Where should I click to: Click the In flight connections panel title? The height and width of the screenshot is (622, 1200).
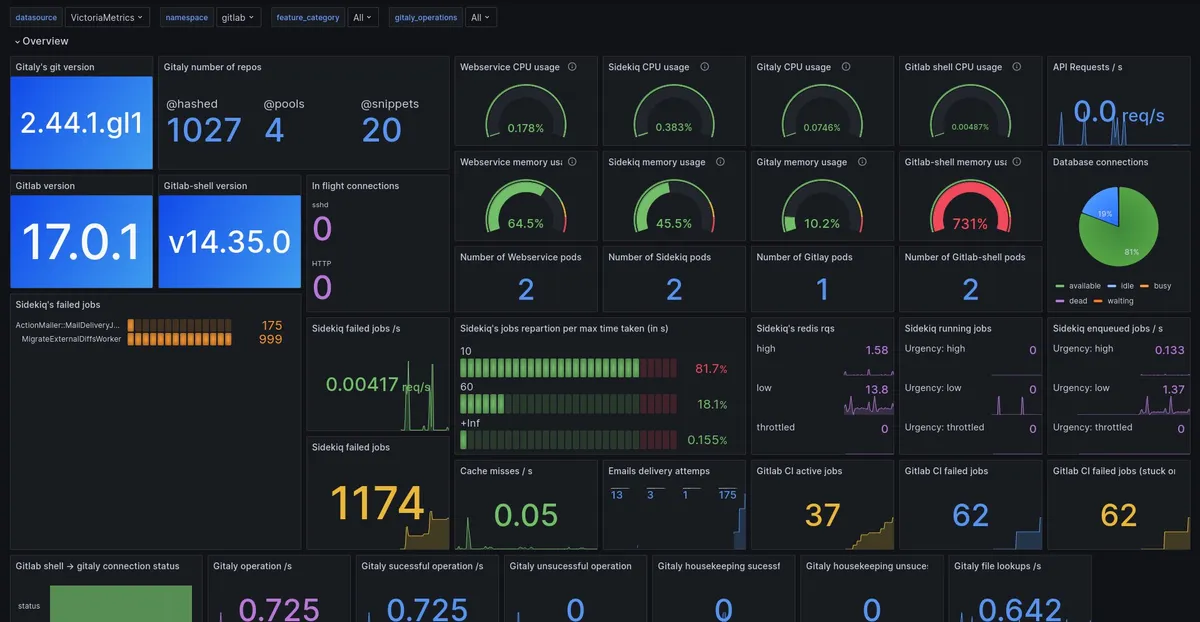coord(355,186)
